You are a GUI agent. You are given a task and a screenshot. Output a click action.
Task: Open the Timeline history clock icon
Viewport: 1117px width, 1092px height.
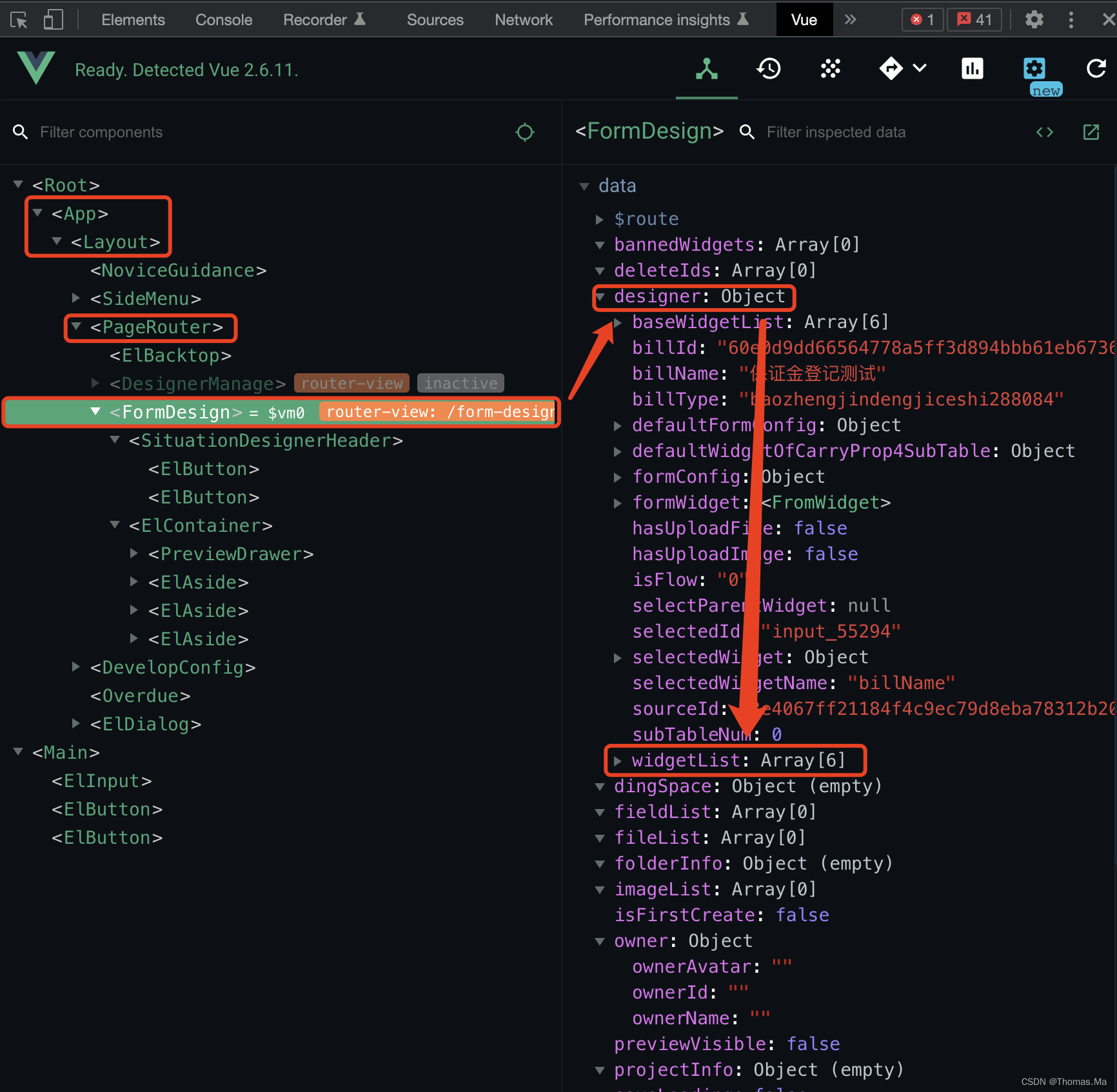click(x=769, y=68)
